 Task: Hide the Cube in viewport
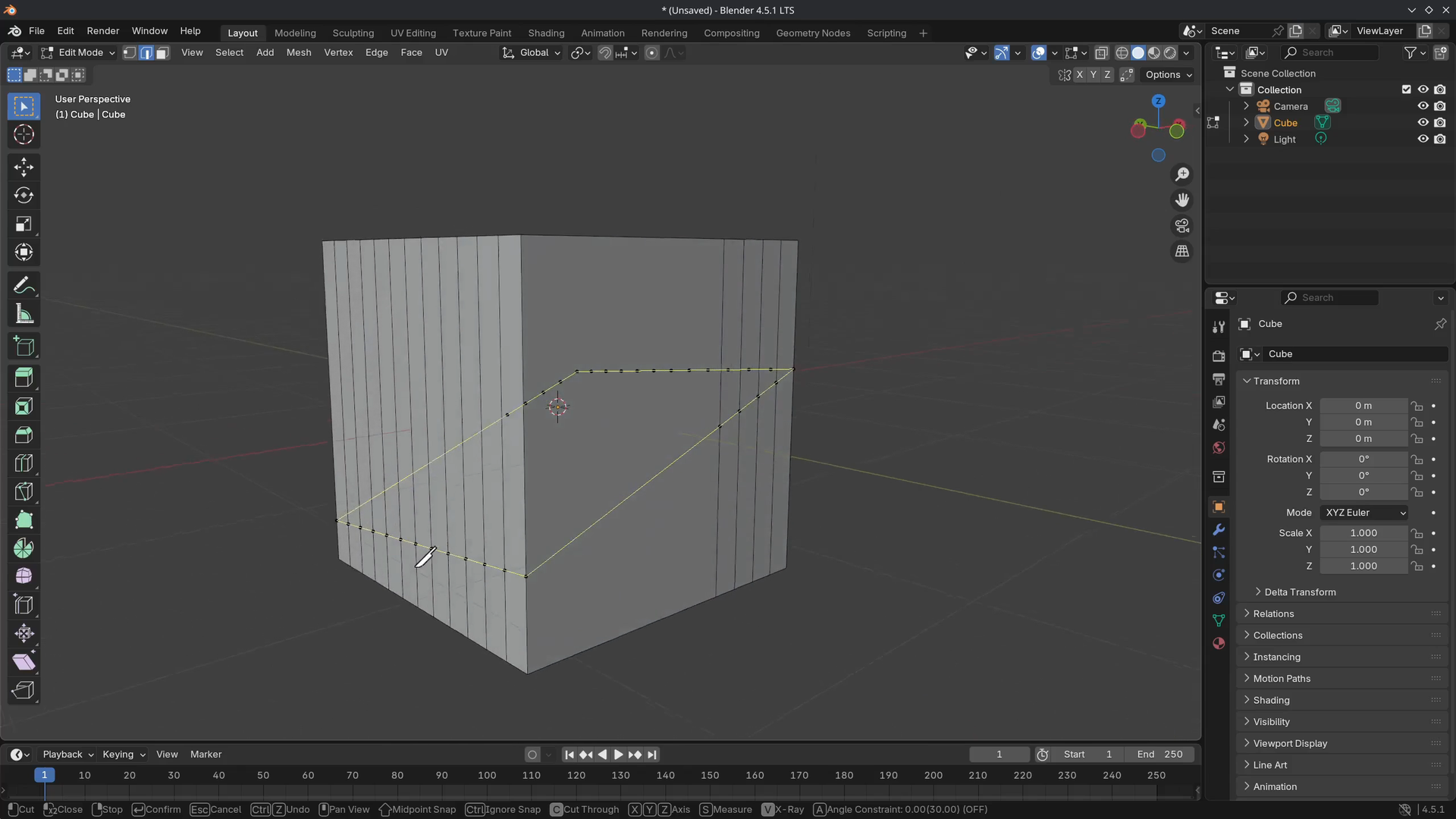click(1423, 123)
